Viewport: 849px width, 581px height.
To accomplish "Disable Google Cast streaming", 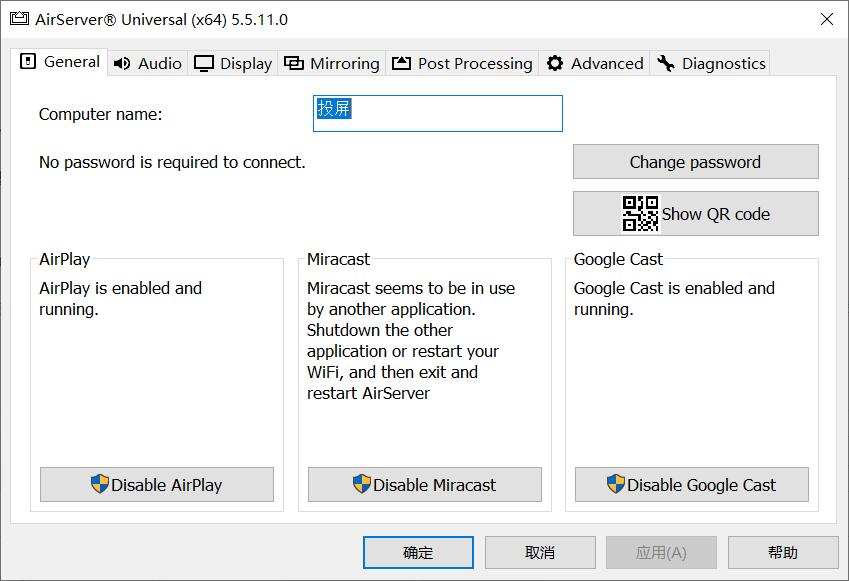I will 692,484.
